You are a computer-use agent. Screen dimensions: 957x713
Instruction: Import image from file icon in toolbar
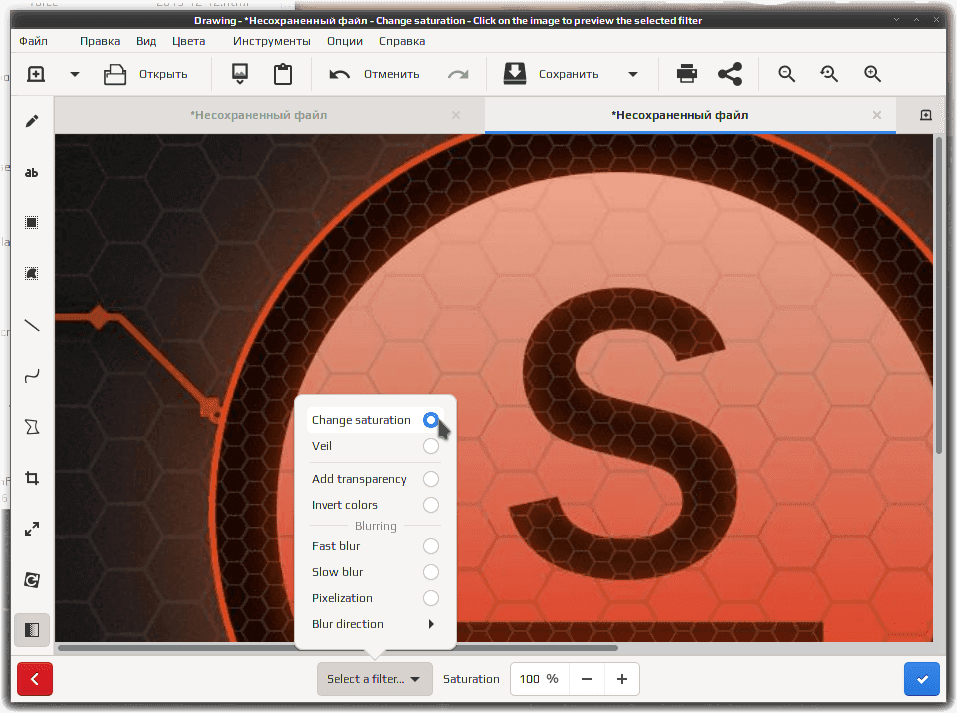point(240,74)
